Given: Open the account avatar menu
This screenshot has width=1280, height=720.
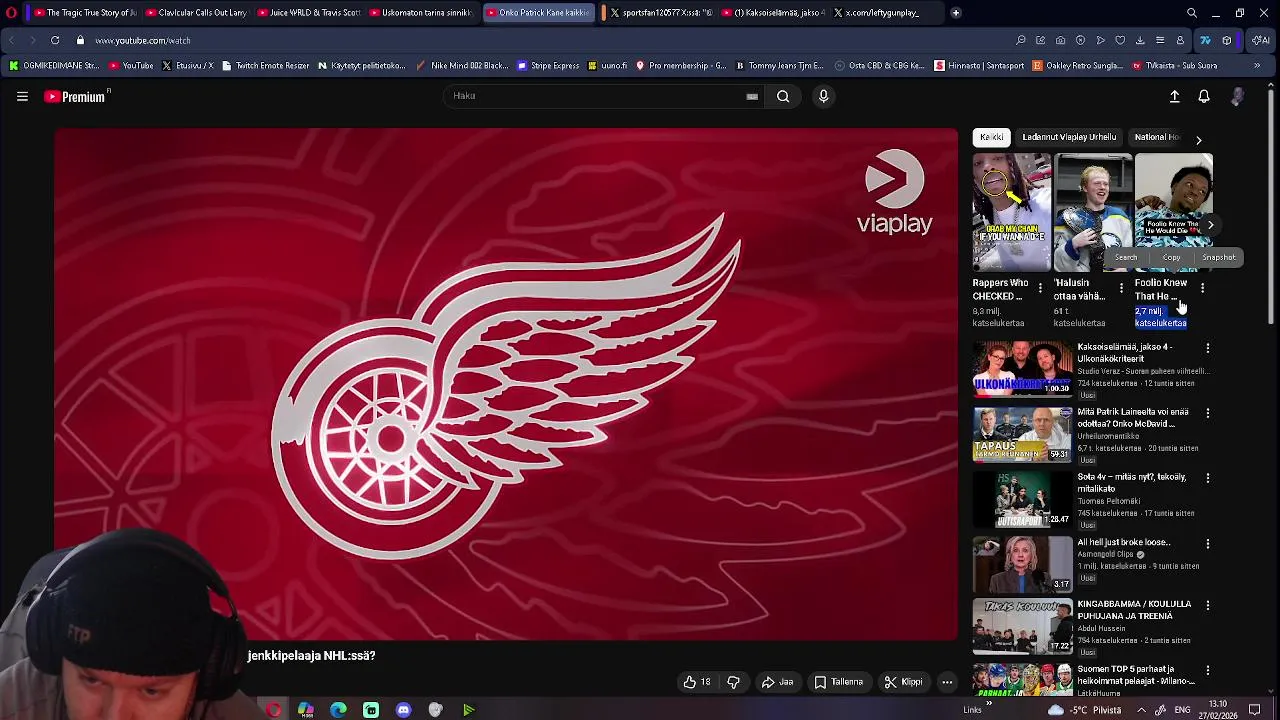Looking at the screenshot, I should tap(1237, 96).
